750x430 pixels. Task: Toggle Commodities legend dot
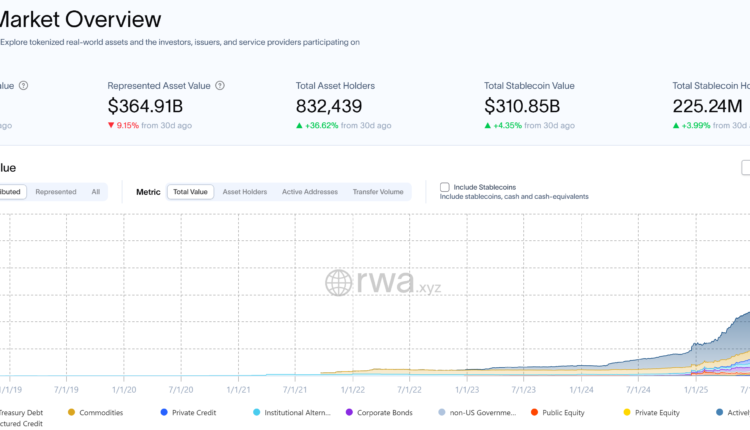tap(71, 411)
